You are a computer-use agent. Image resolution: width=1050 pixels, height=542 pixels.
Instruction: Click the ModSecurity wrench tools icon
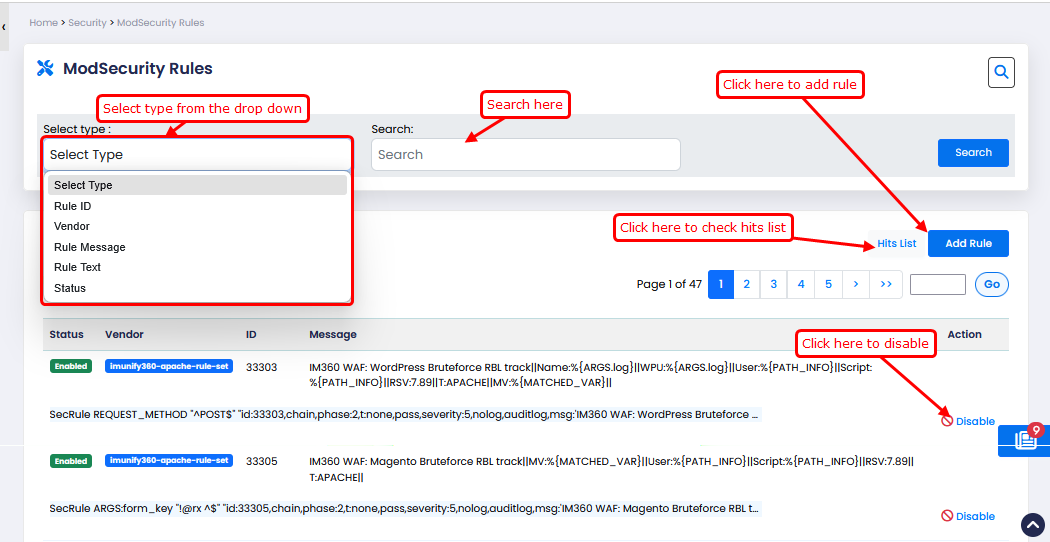pyautogui.click(x=45, y=69)
